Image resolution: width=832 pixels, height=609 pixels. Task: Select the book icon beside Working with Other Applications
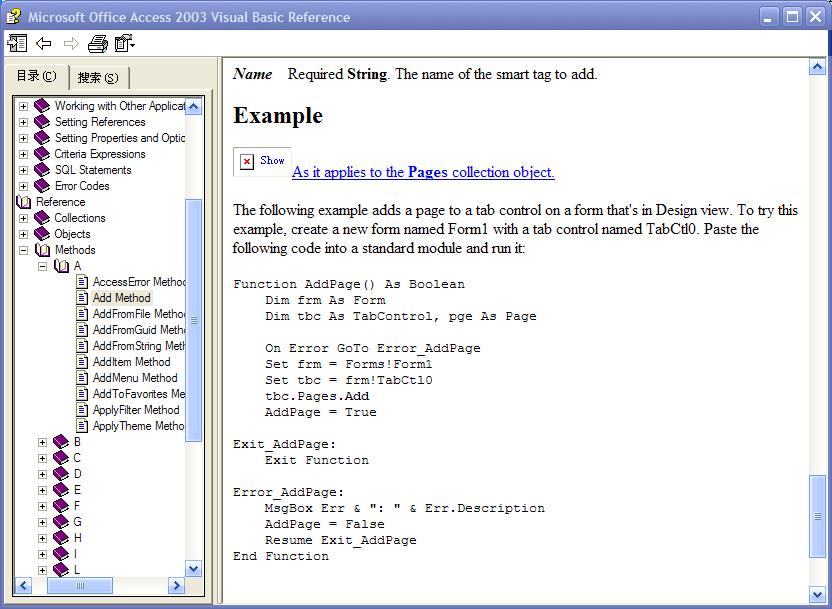[x=42, y=106]
